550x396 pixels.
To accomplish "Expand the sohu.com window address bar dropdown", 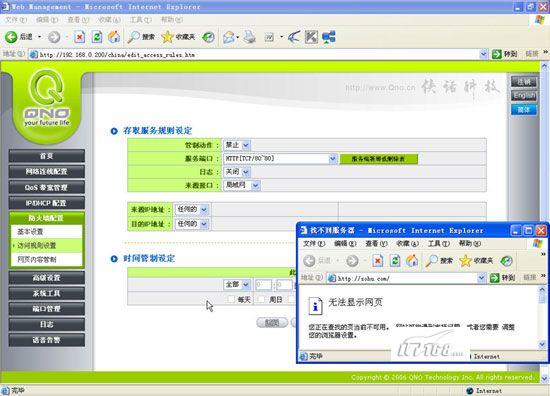I will click(481, 278).
